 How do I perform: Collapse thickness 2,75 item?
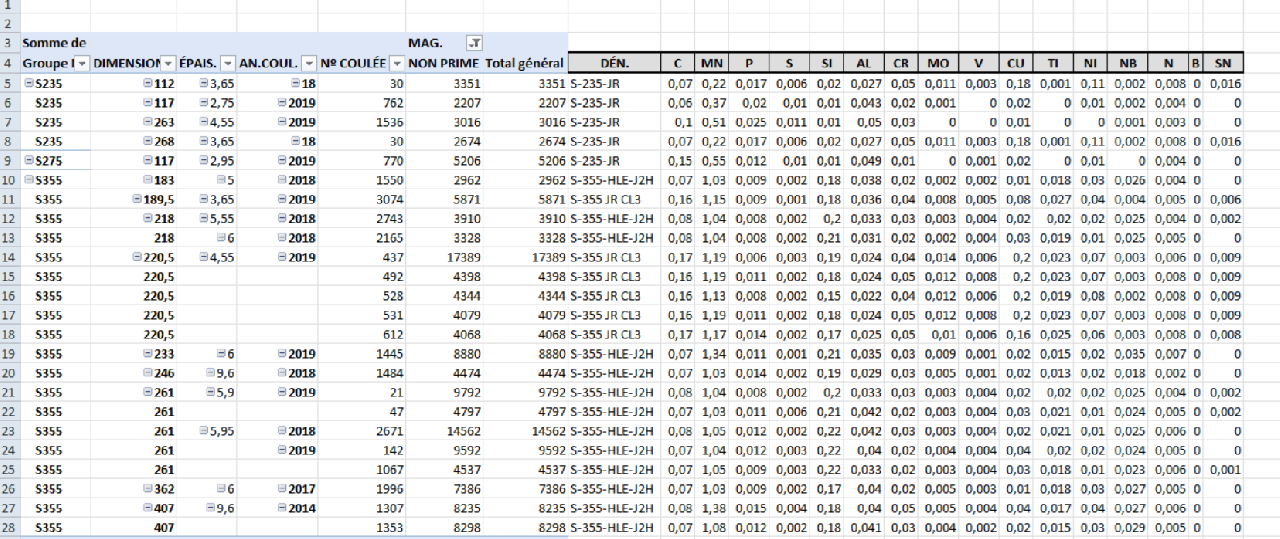tap(204, 103)
